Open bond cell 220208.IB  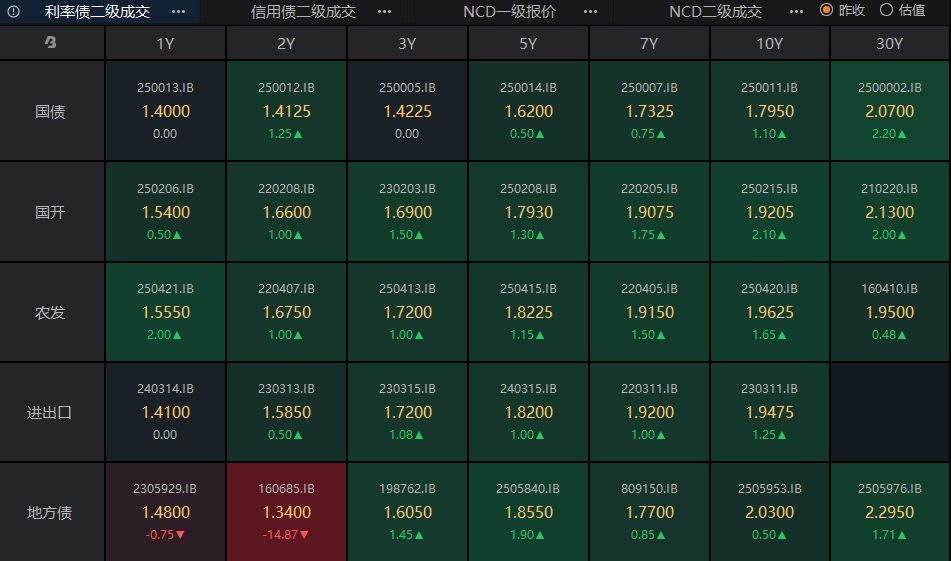[286, 212]
